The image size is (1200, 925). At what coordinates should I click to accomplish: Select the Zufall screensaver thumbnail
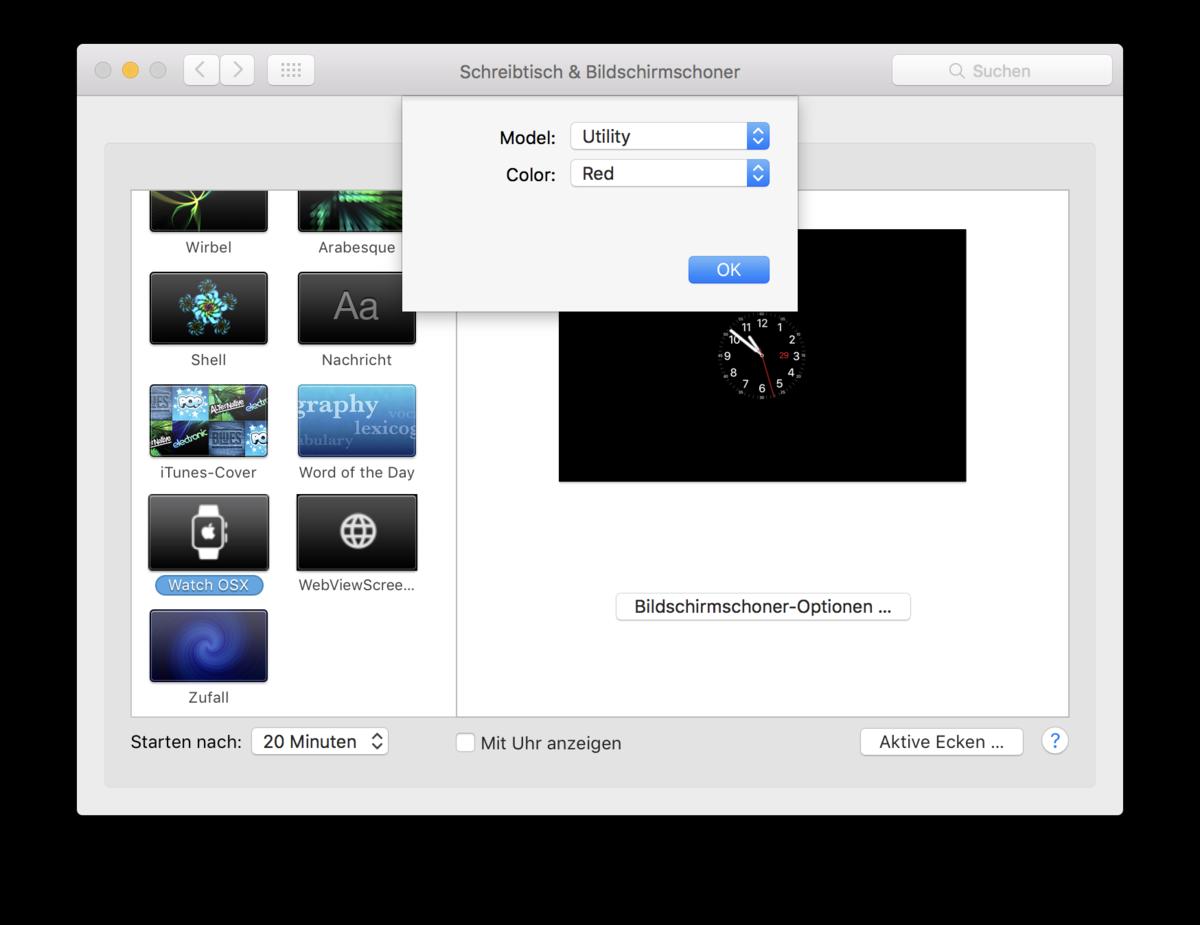click(208, 646)
